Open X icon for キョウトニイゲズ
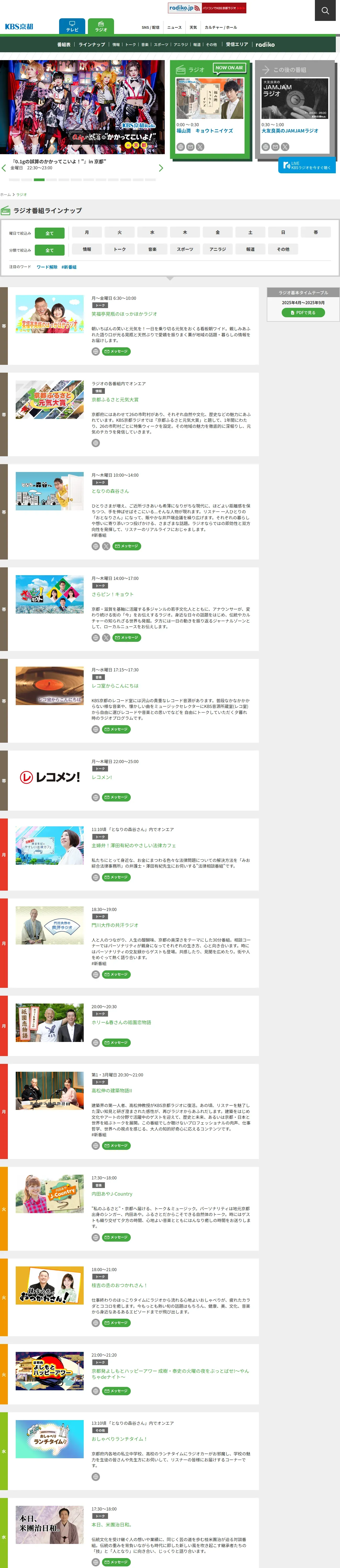 coord(200,147)
